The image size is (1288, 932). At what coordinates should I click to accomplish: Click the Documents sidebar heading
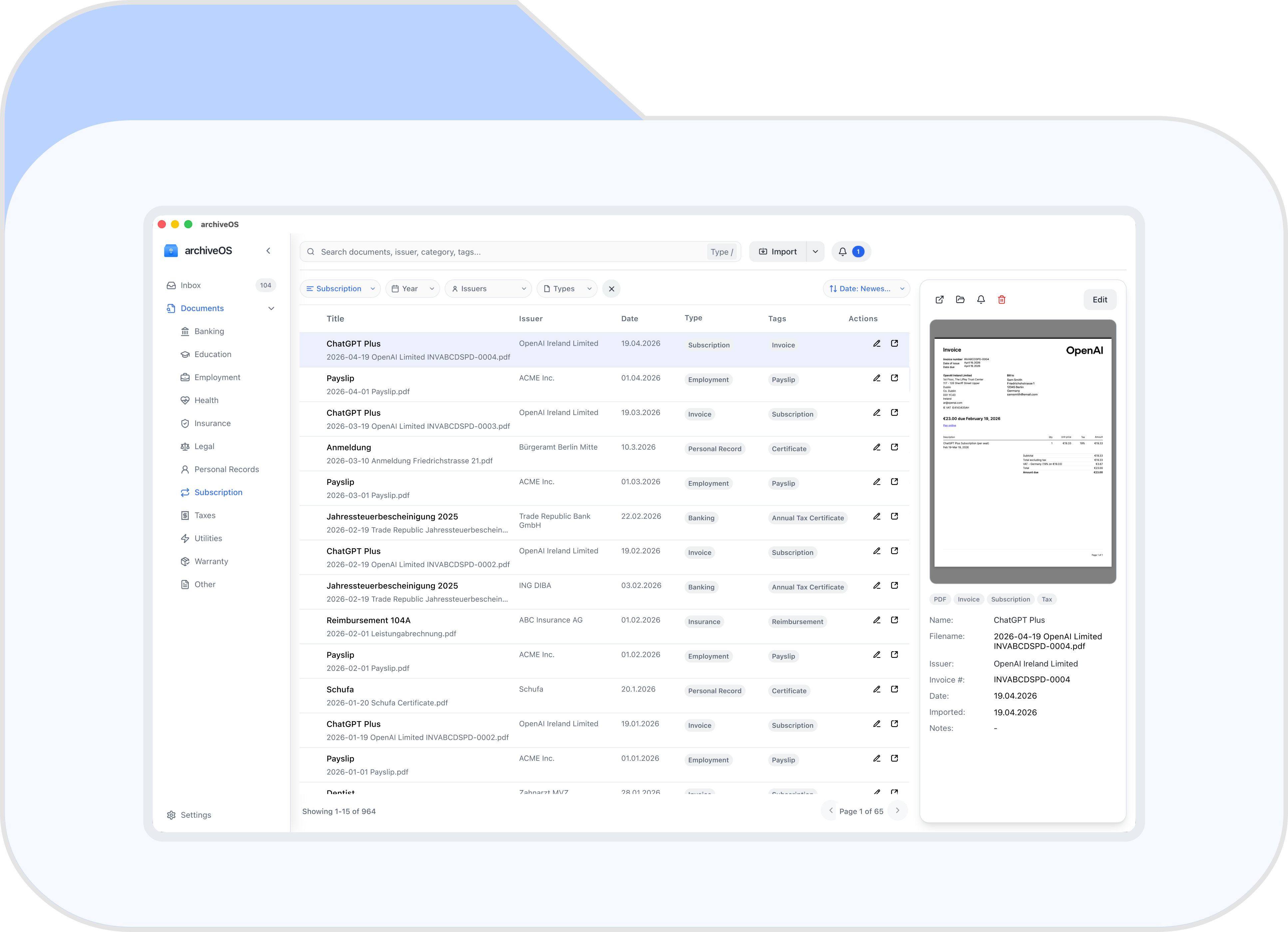[201, 308]
